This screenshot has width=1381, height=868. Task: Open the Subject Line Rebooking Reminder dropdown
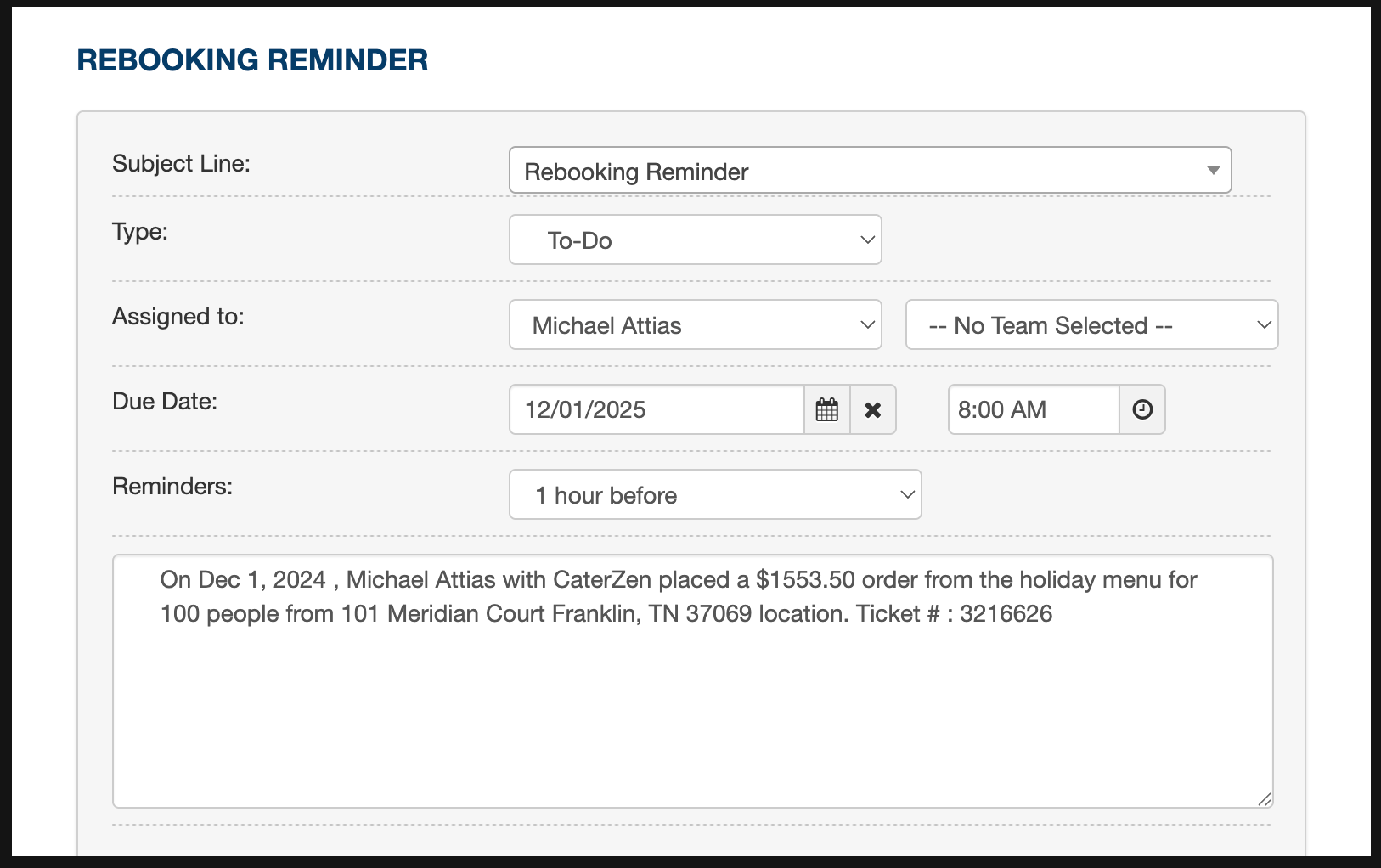coord(870,171)
